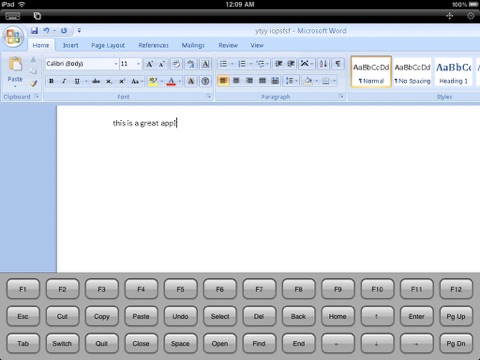Switch to Page Layout tab
Screen dimensions: 480x360
108,45
